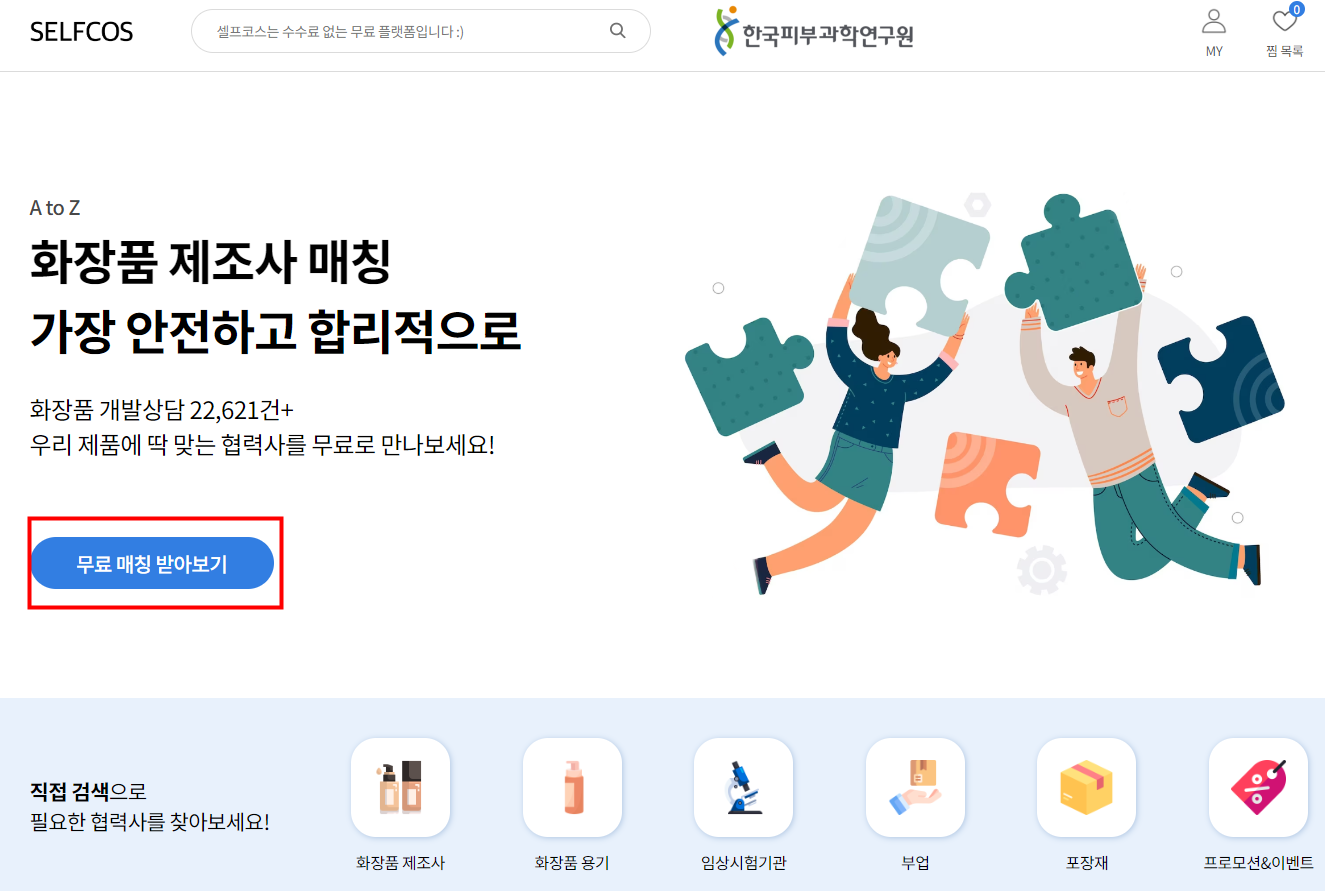Click the 무료 매칭 받아보기 button
Screen dimensions: 1325x891
point(152,563)
